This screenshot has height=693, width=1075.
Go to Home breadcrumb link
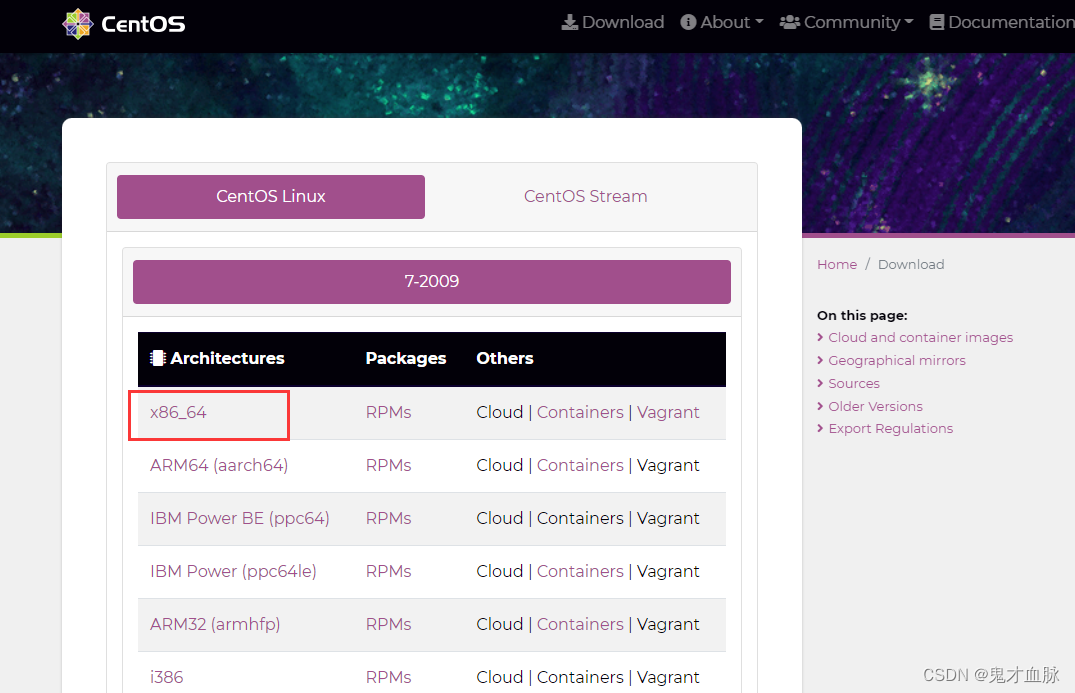coord(836,265)
